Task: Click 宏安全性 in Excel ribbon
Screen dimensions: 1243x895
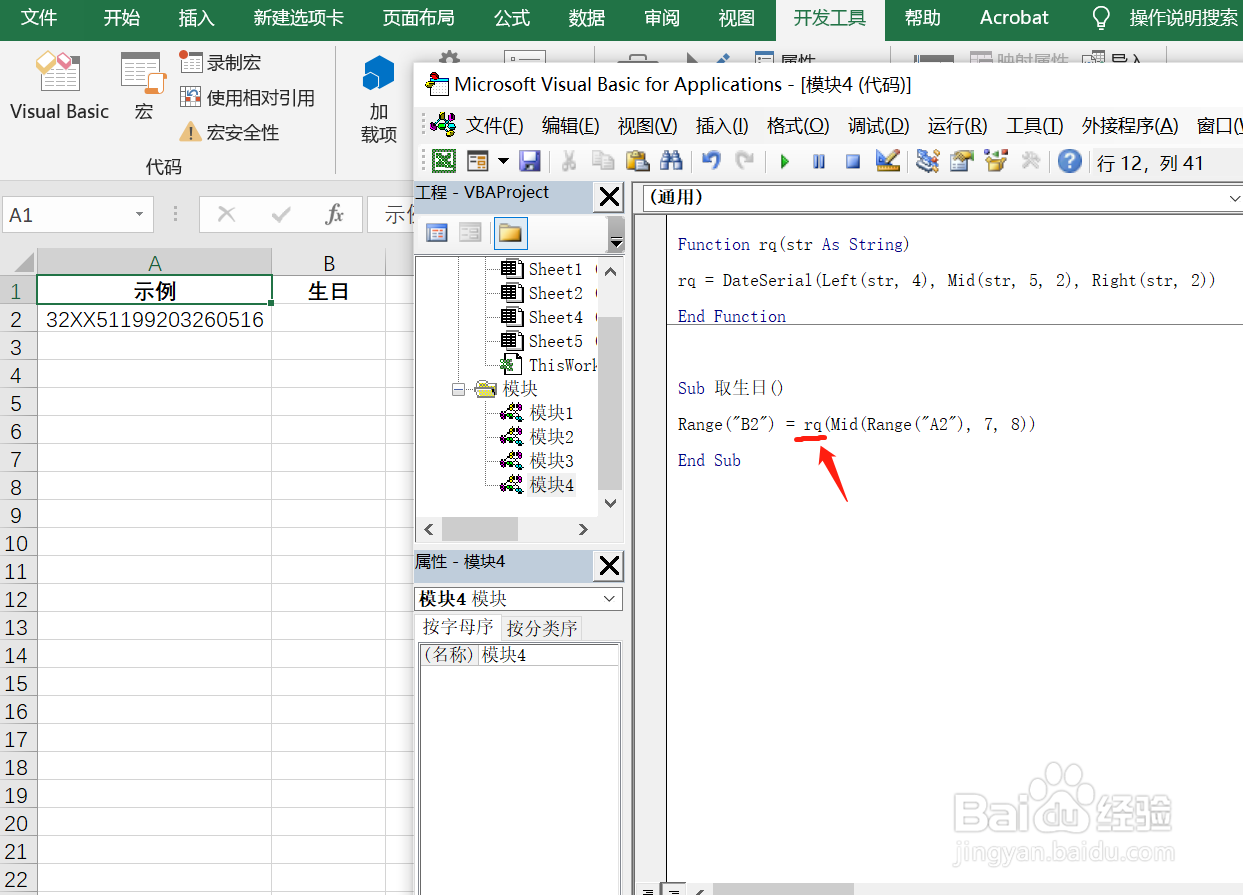Action: tap(229, 132)
